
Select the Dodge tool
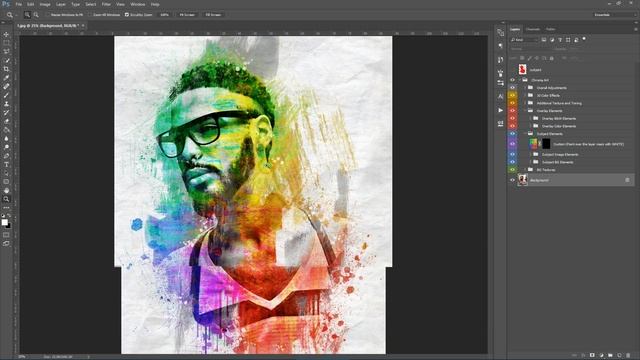click(x=6, y=147)
